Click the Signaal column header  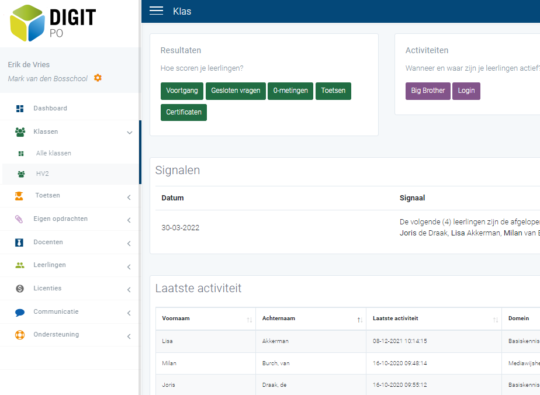click(x=412, y=198)
